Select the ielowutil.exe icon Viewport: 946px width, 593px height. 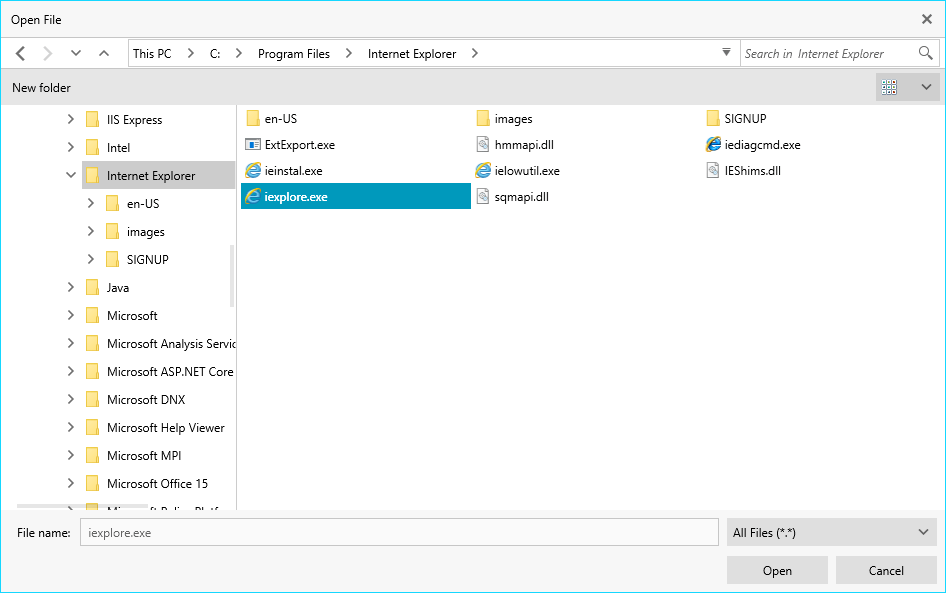coord(483,171)
